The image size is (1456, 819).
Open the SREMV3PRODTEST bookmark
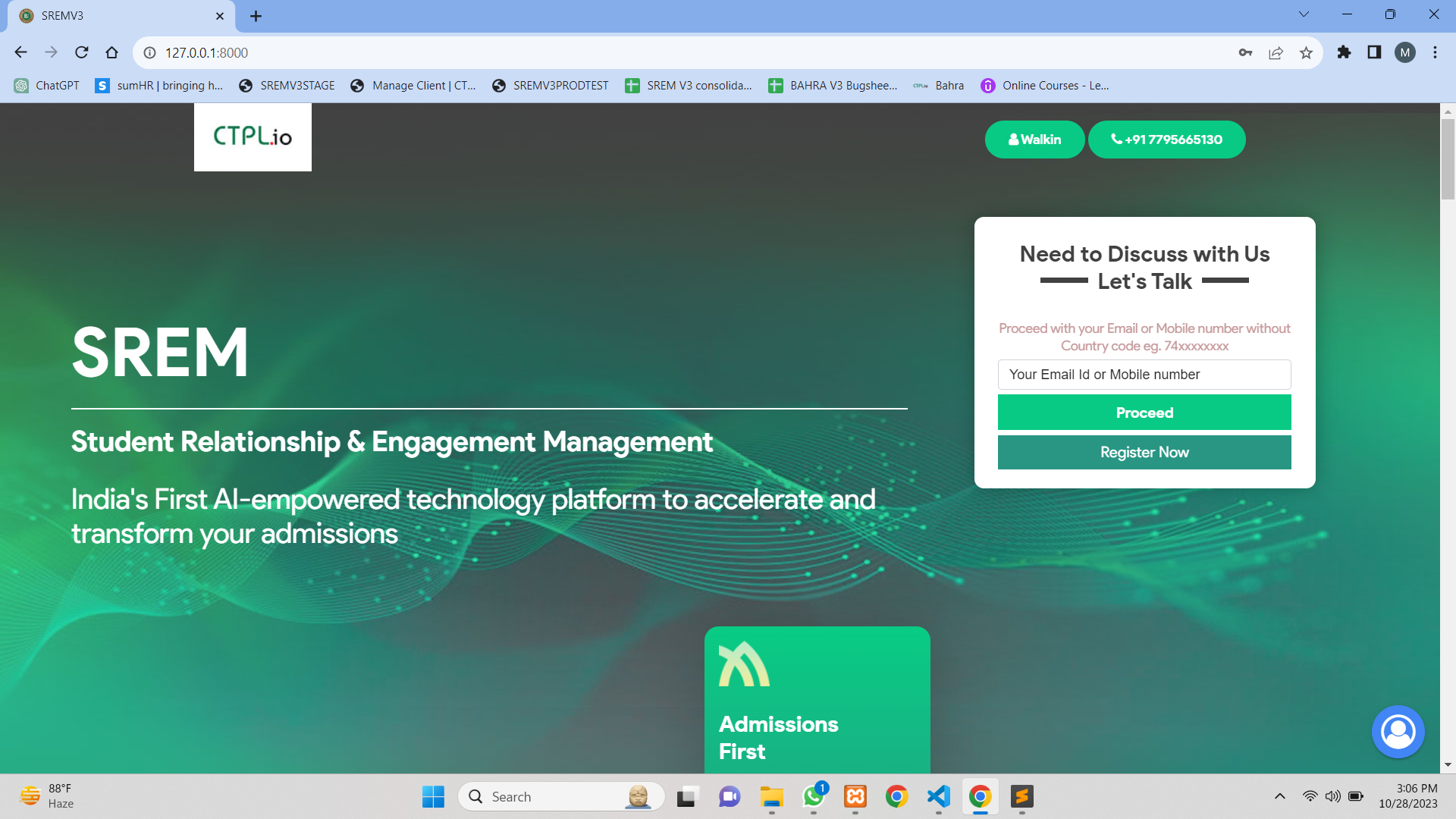tap(550, 86)
